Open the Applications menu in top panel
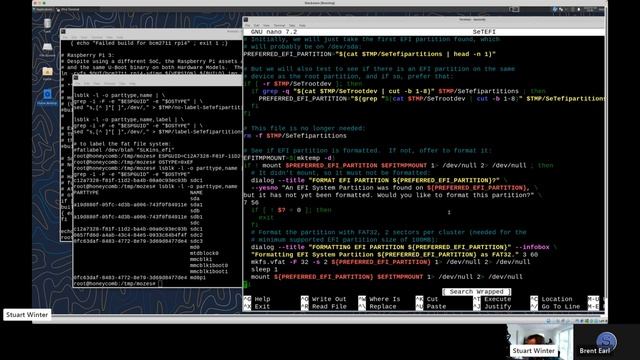640x360 pixels. [x=44, y=9]
